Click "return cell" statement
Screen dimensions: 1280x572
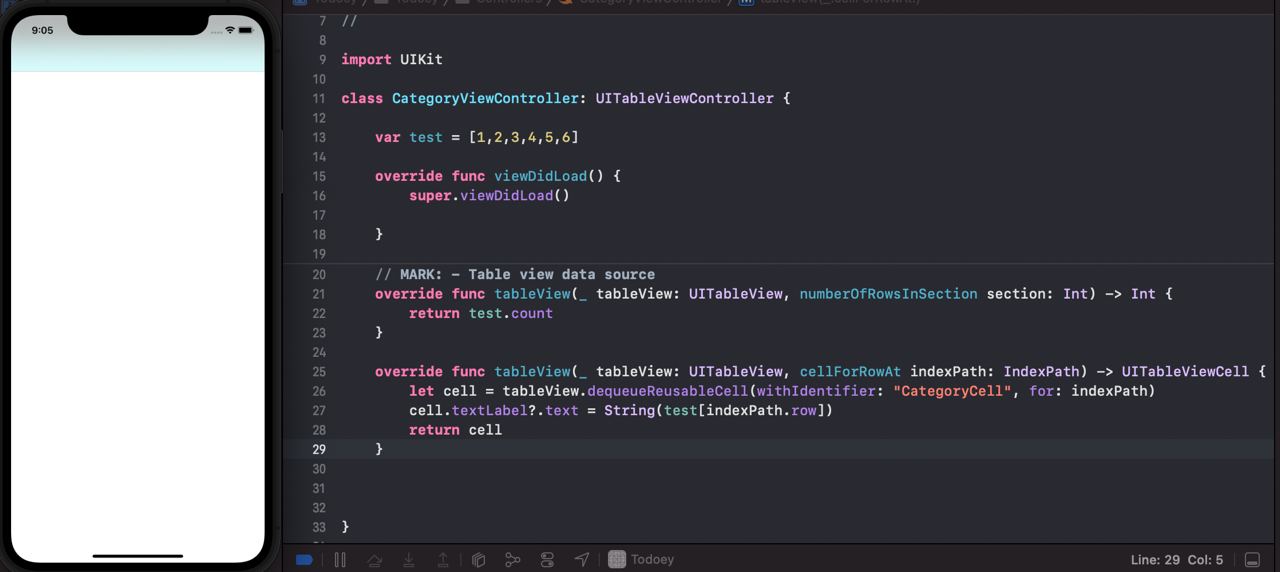point(455,430)
